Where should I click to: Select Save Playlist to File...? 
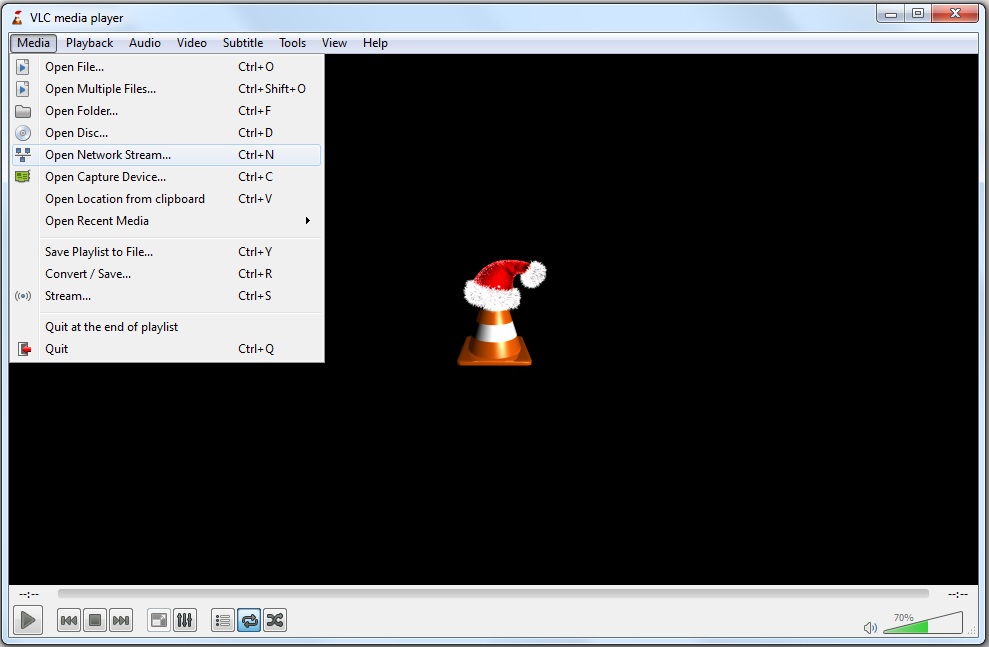tap(167, 252)
